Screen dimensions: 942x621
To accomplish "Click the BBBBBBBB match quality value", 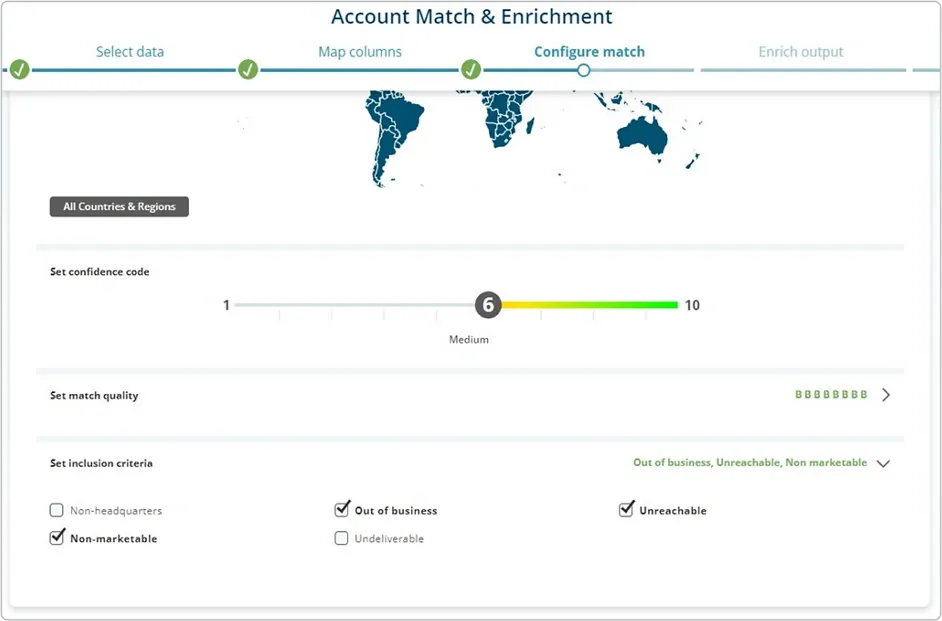I will [831, 395].
